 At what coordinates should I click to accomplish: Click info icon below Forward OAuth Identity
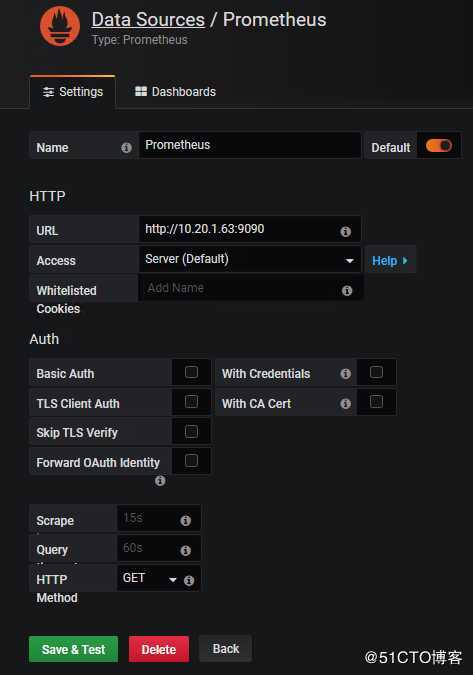pyautogui.click(x=160, y=480)
